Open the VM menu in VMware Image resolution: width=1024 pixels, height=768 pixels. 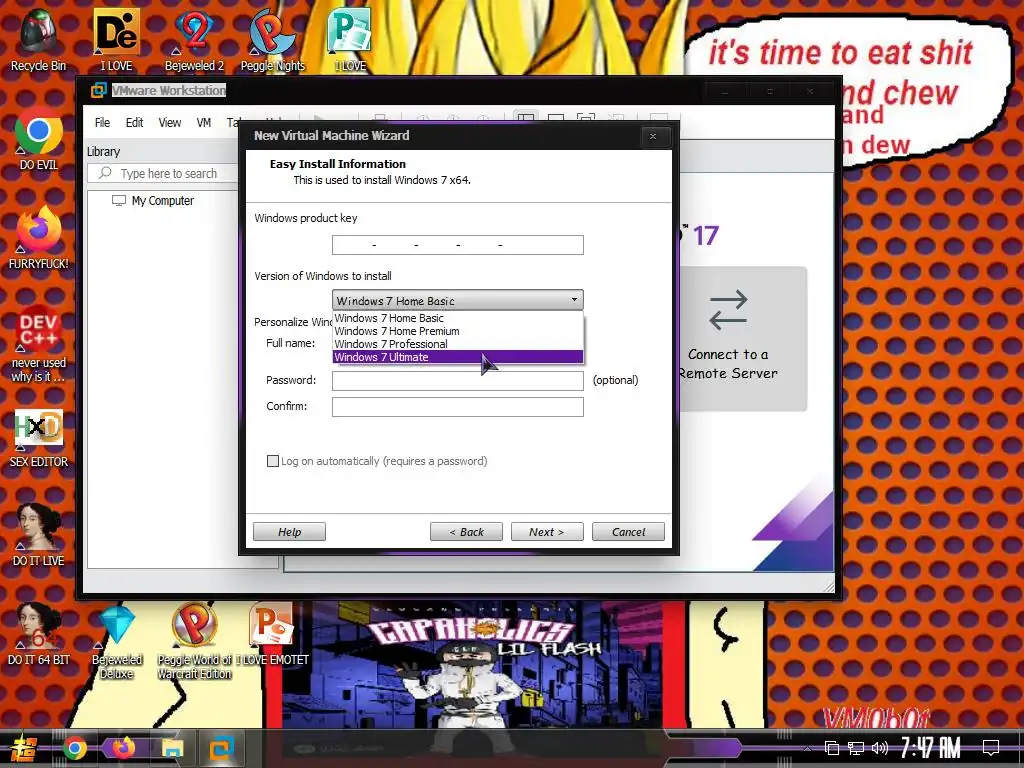(204, 123)
